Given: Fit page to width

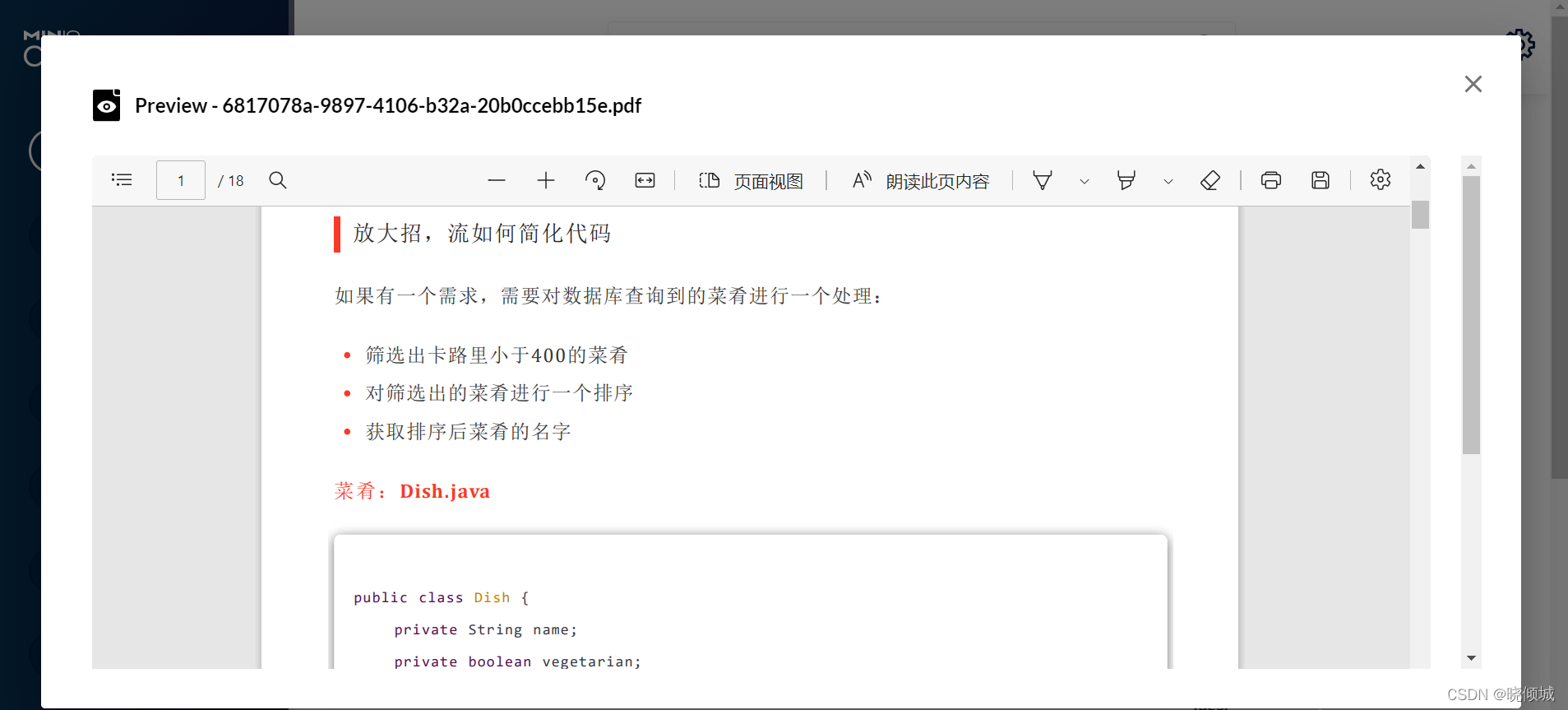Looking at the screenshot, I should tap(645, 180).
